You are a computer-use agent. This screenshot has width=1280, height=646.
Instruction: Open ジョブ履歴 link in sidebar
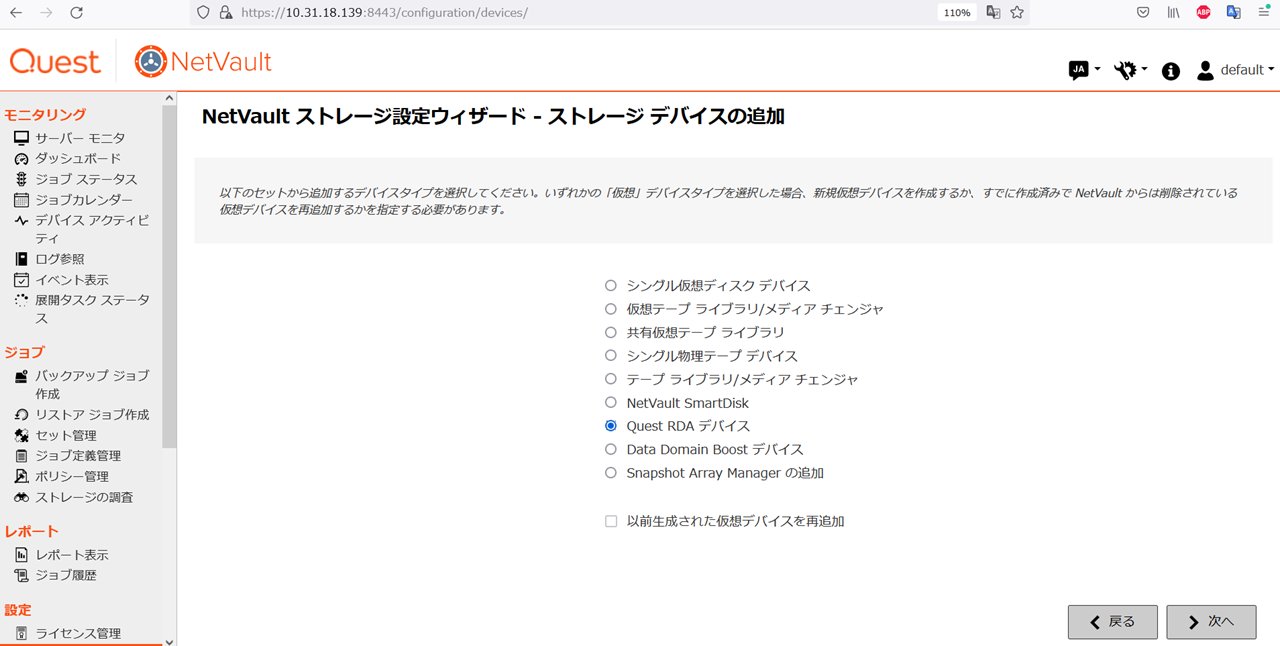(66, 575)
